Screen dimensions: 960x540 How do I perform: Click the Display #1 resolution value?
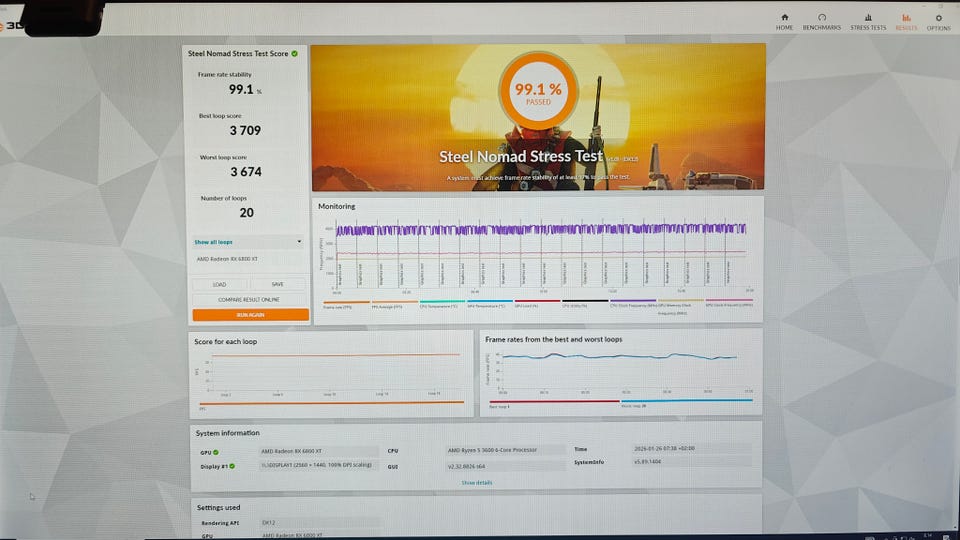coord(318,465)
